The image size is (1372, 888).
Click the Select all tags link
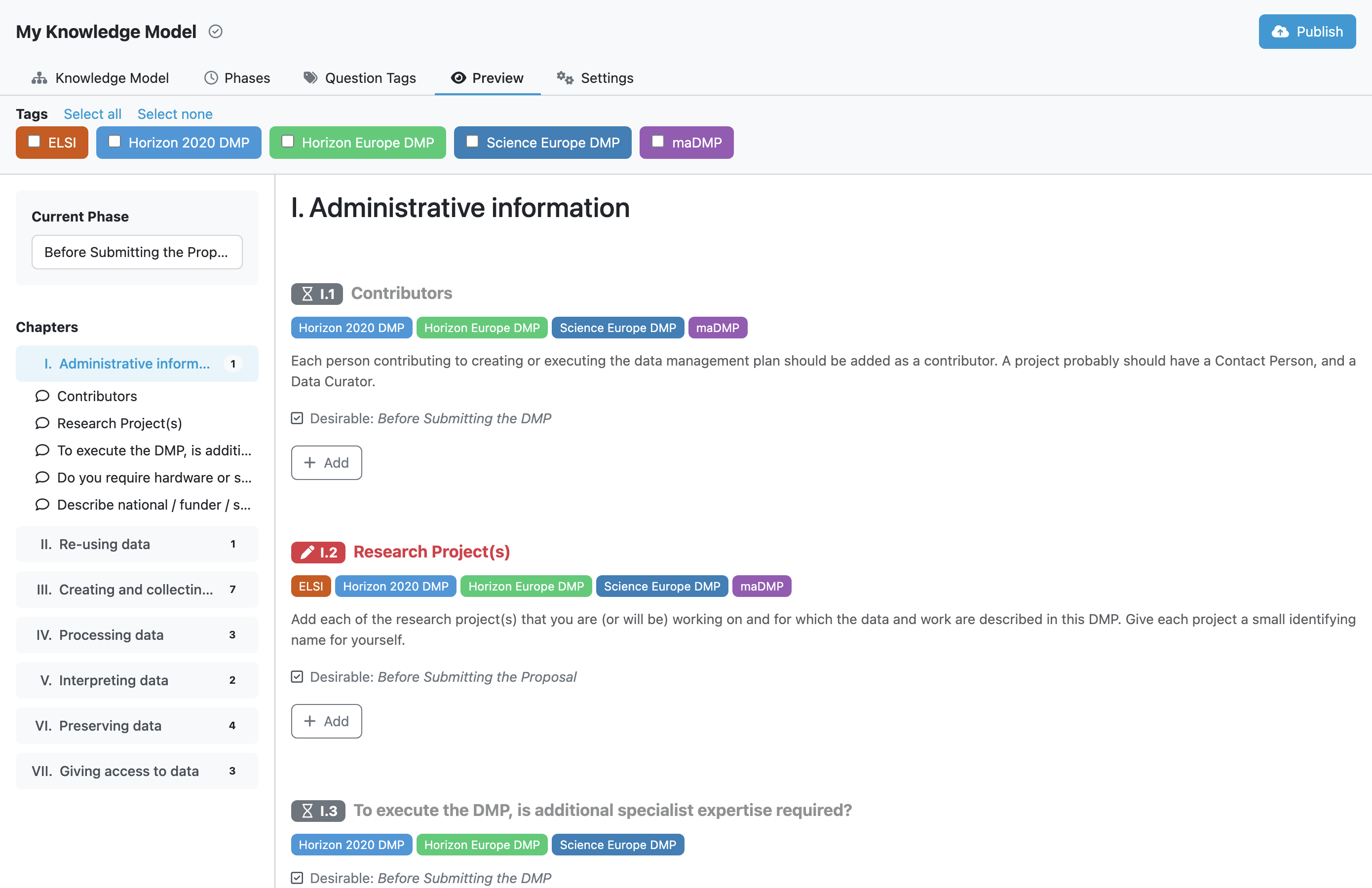[x=92, y=113]
